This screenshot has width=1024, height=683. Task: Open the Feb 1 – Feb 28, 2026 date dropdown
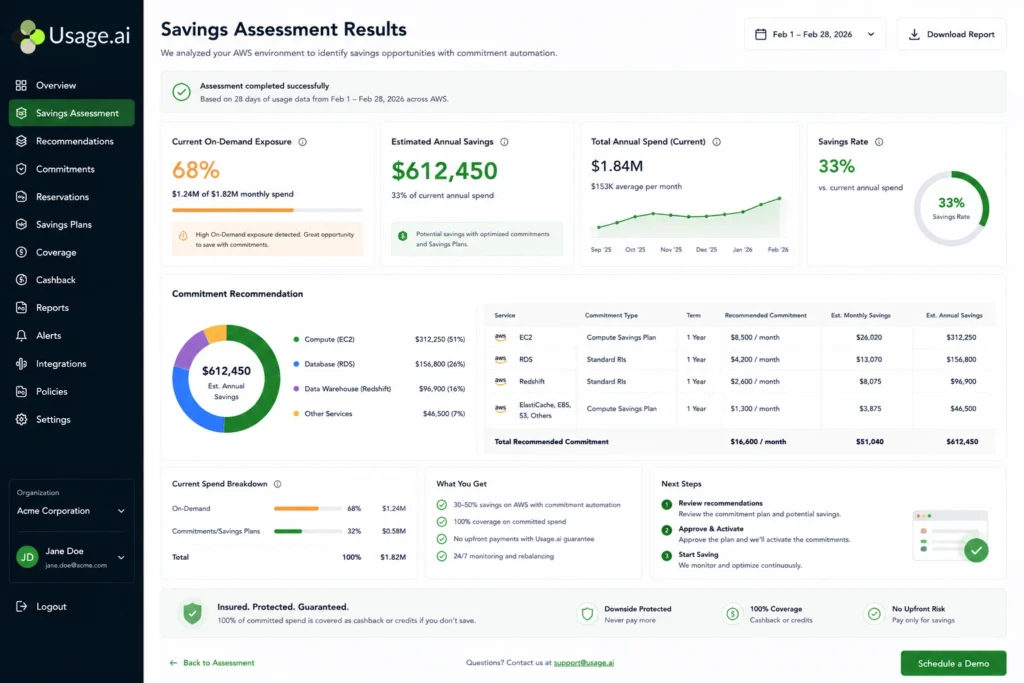(814, 34)
